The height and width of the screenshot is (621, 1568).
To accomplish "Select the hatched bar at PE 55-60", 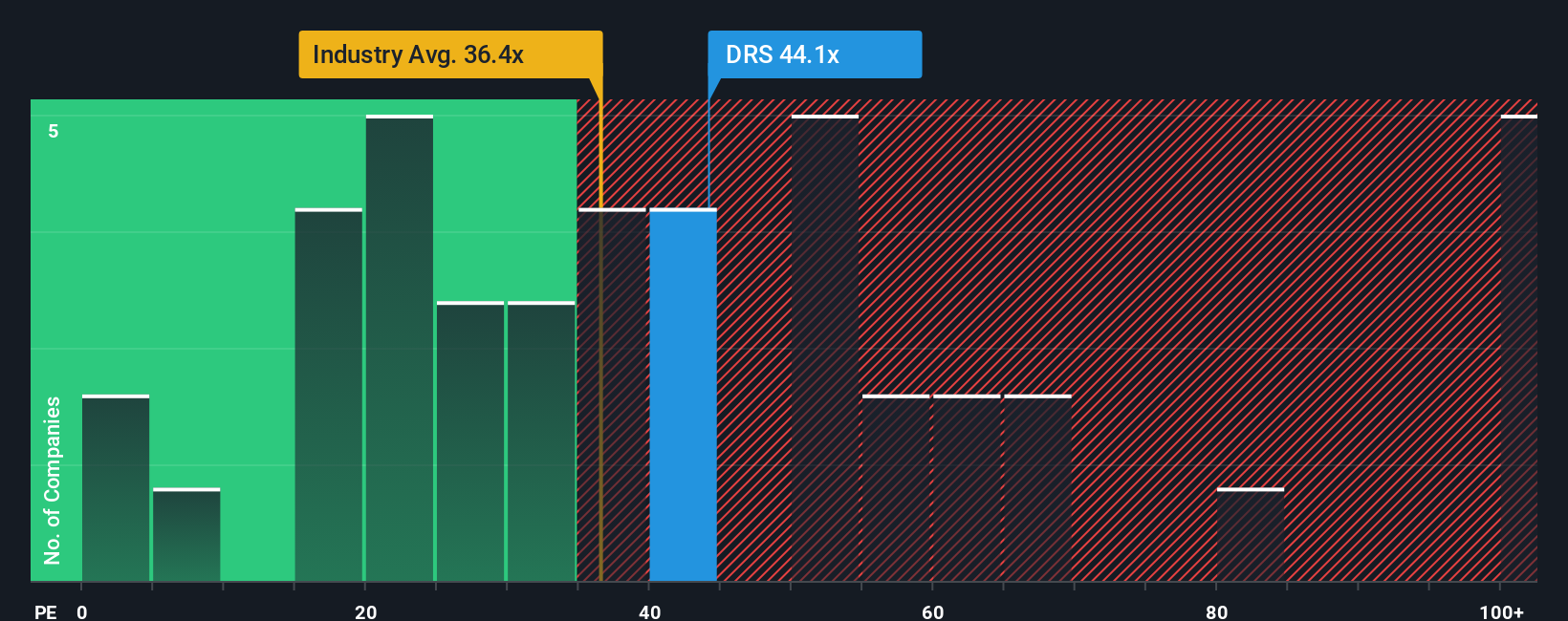I will tap(896, 487).
